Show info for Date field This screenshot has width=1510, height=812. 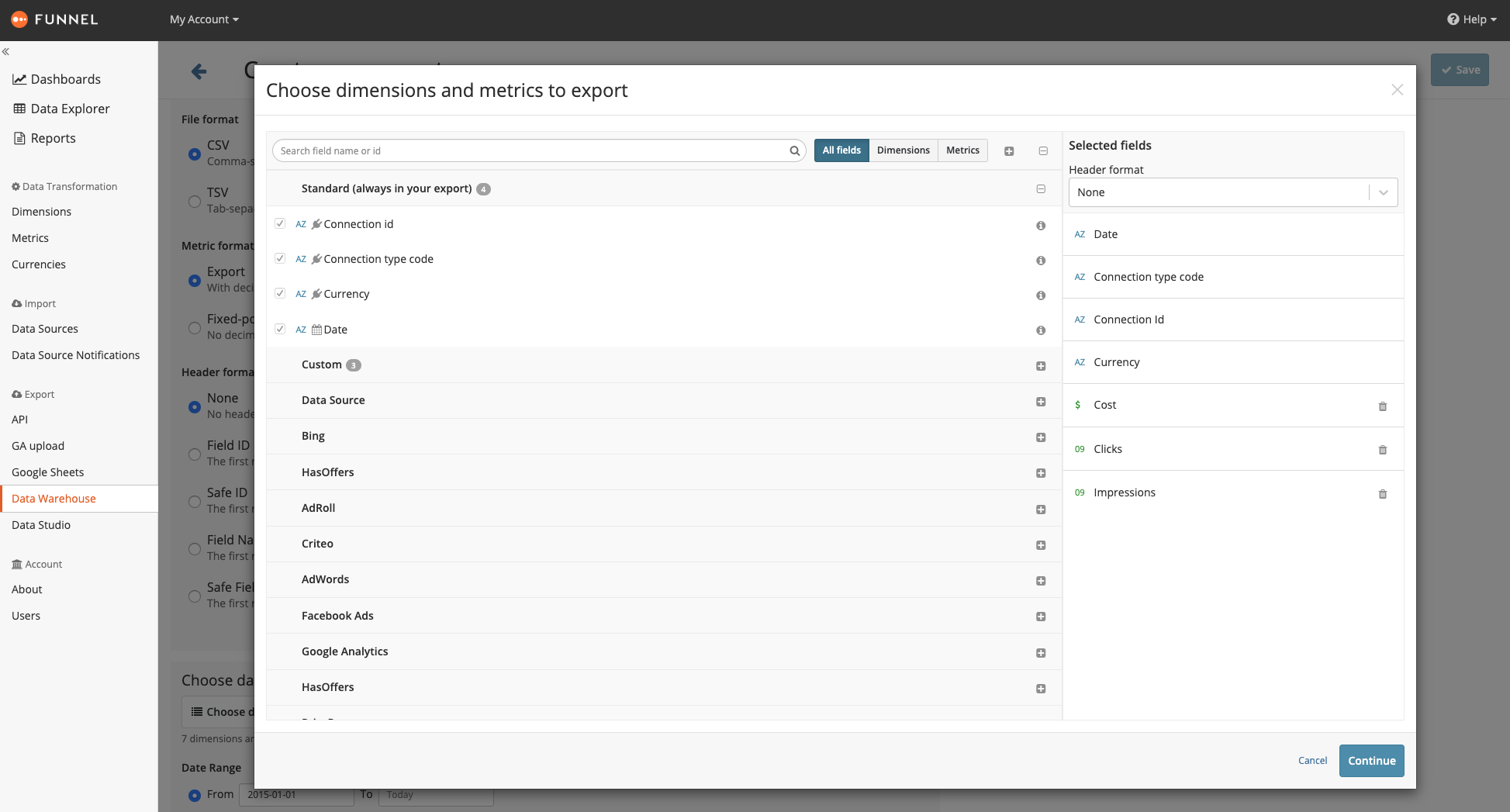pyautogui.click(x=1041, y=330)
